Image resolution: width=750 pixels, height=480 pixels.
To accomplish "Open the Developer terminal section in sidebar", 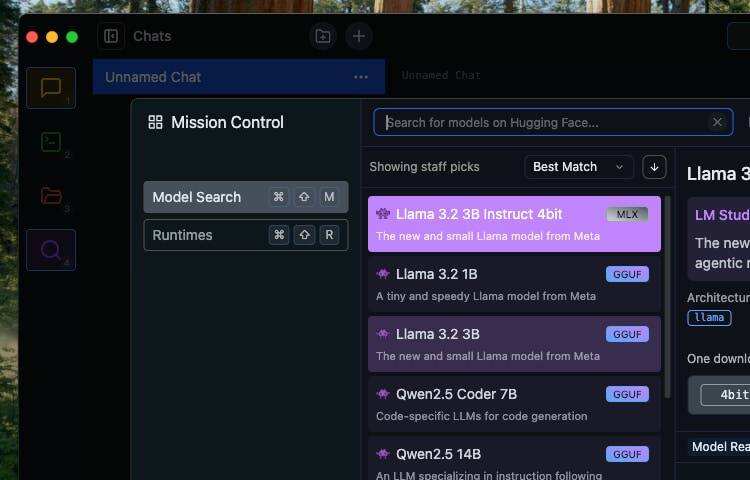I will pos(51,142).
